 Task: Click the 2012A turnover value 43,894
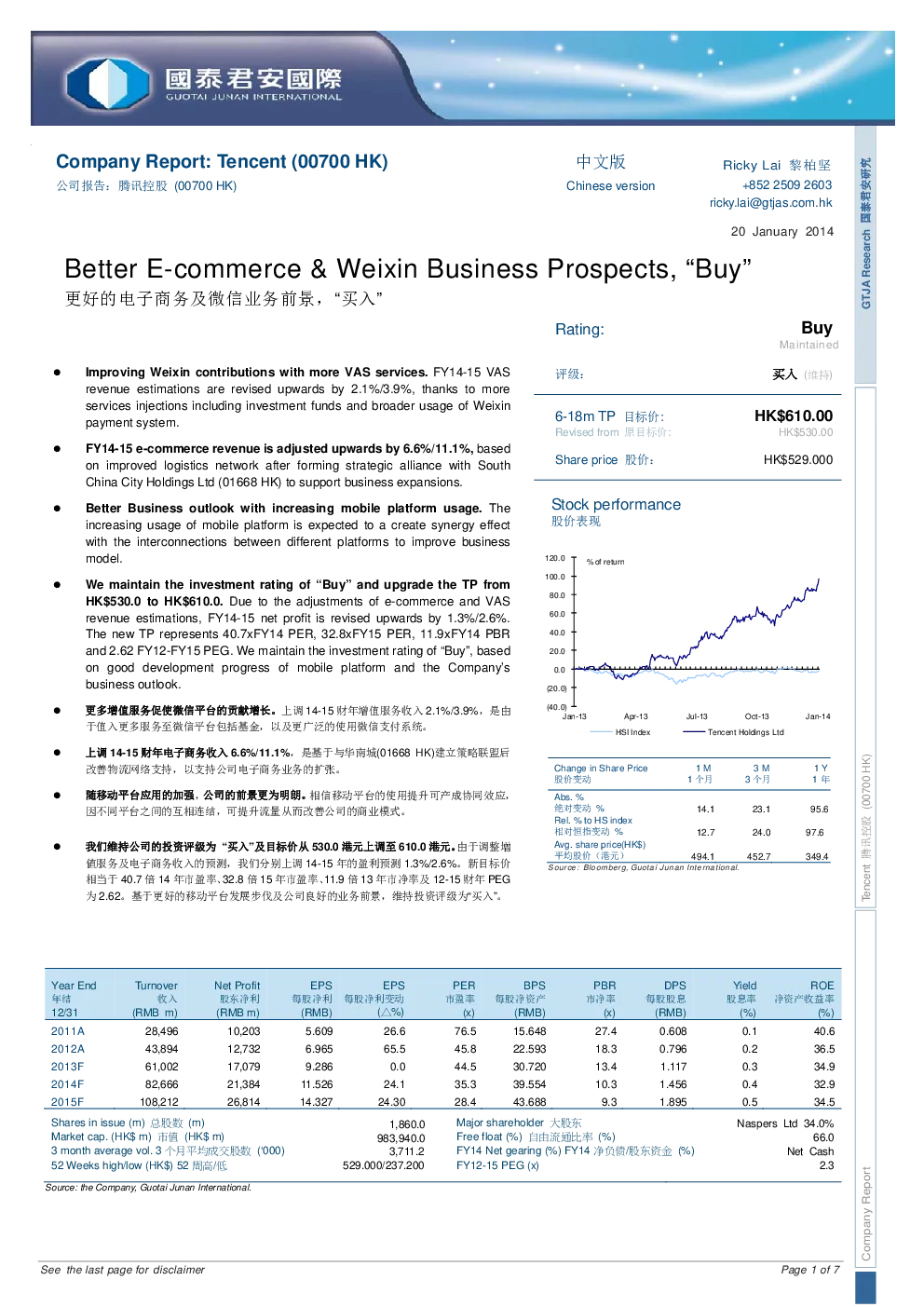click(161, 1049)
